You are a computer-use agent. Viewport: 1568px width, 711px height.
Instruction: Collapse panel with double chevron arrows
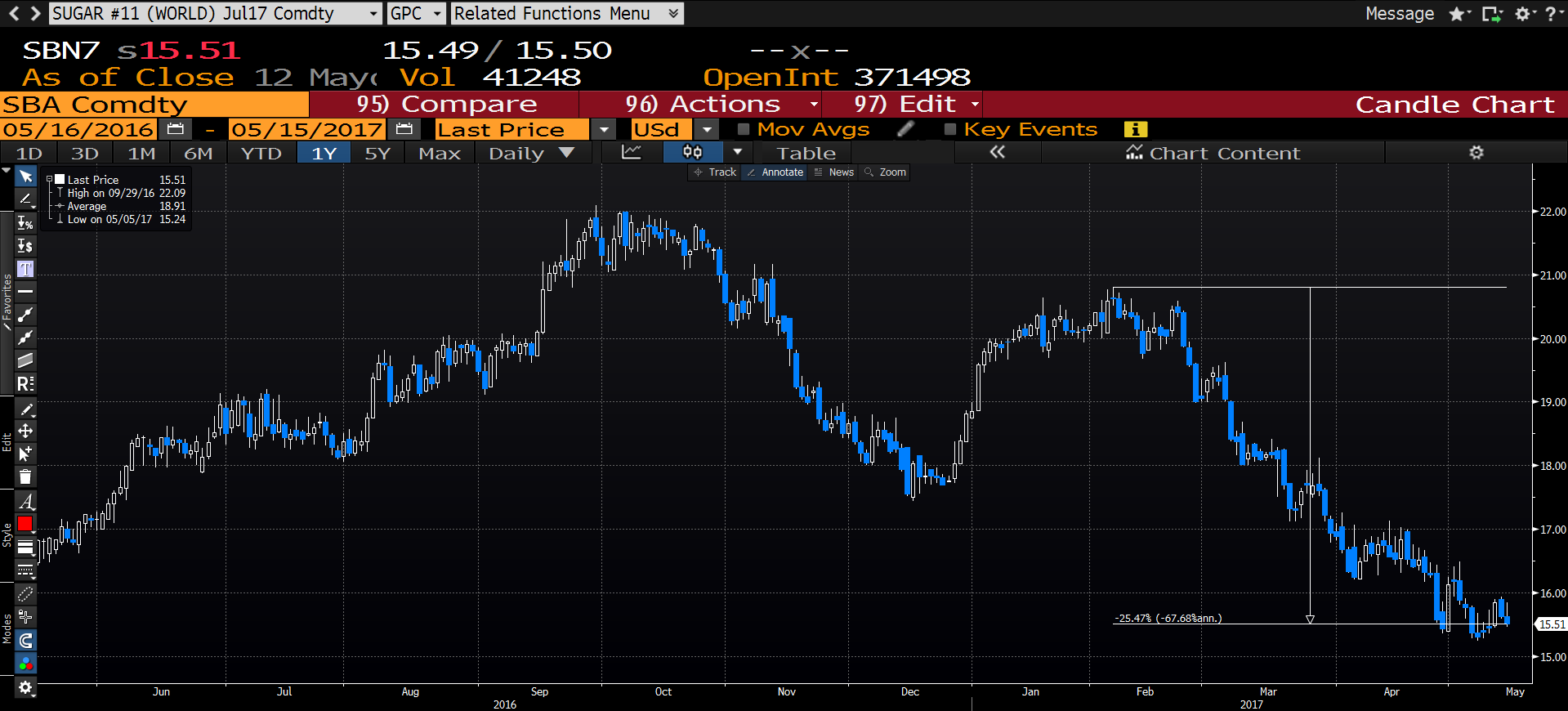997,152
